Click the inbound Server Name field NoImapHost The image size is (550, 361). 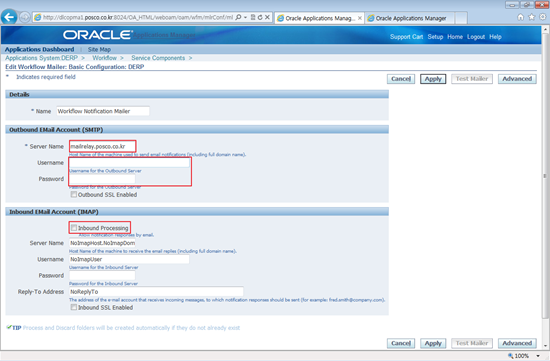[102, 243]
